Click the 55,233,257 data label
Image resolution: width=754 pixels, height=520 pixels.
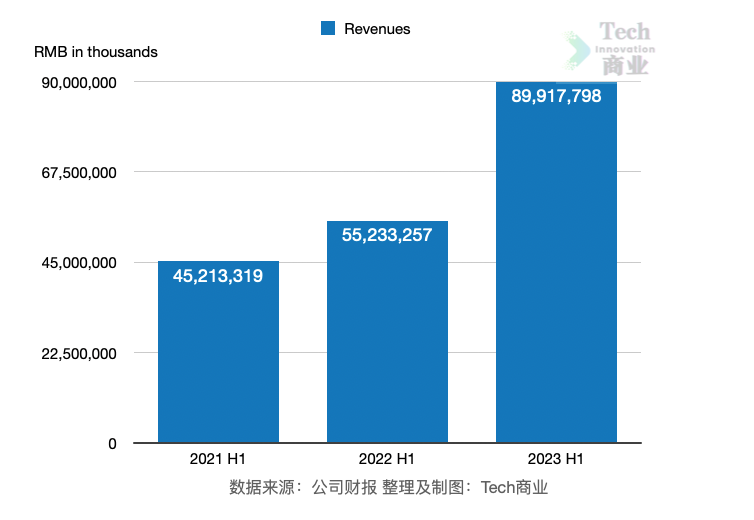(387, 236)
